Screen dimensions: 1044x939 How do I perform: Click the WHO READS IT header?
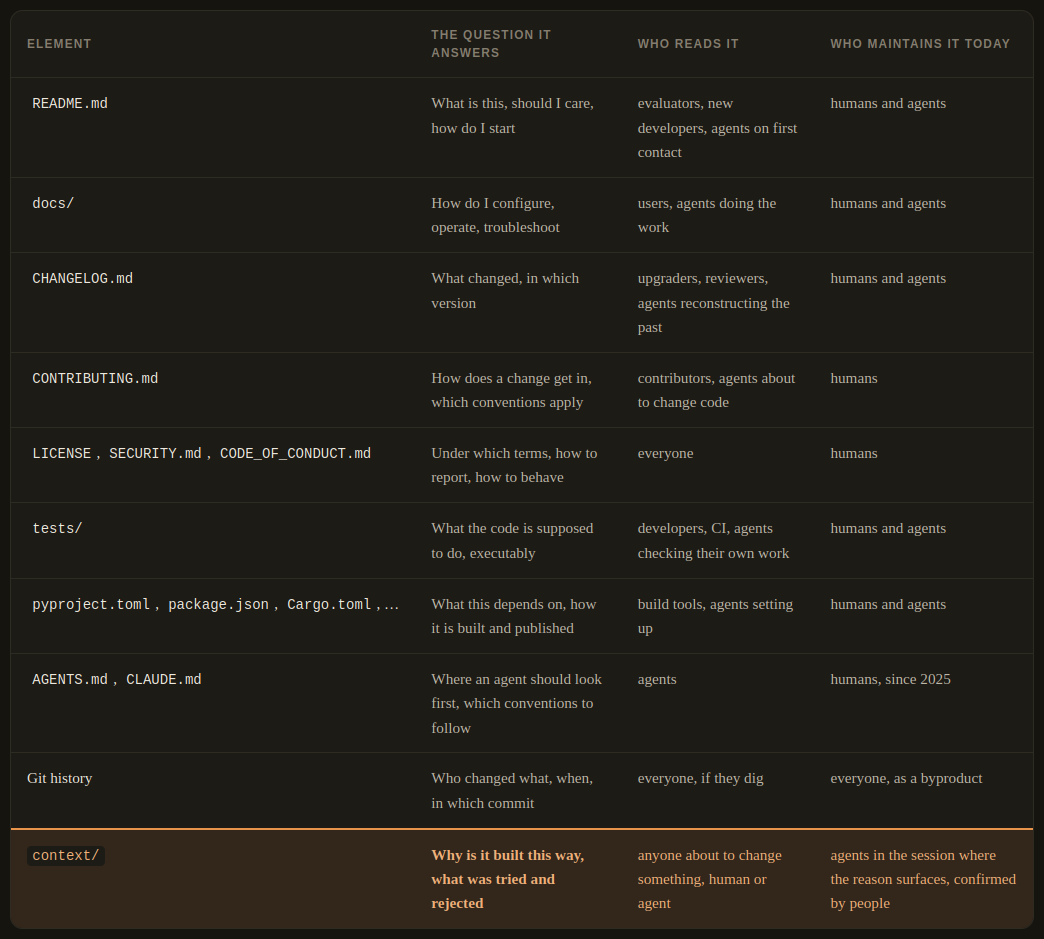(688, 44)
